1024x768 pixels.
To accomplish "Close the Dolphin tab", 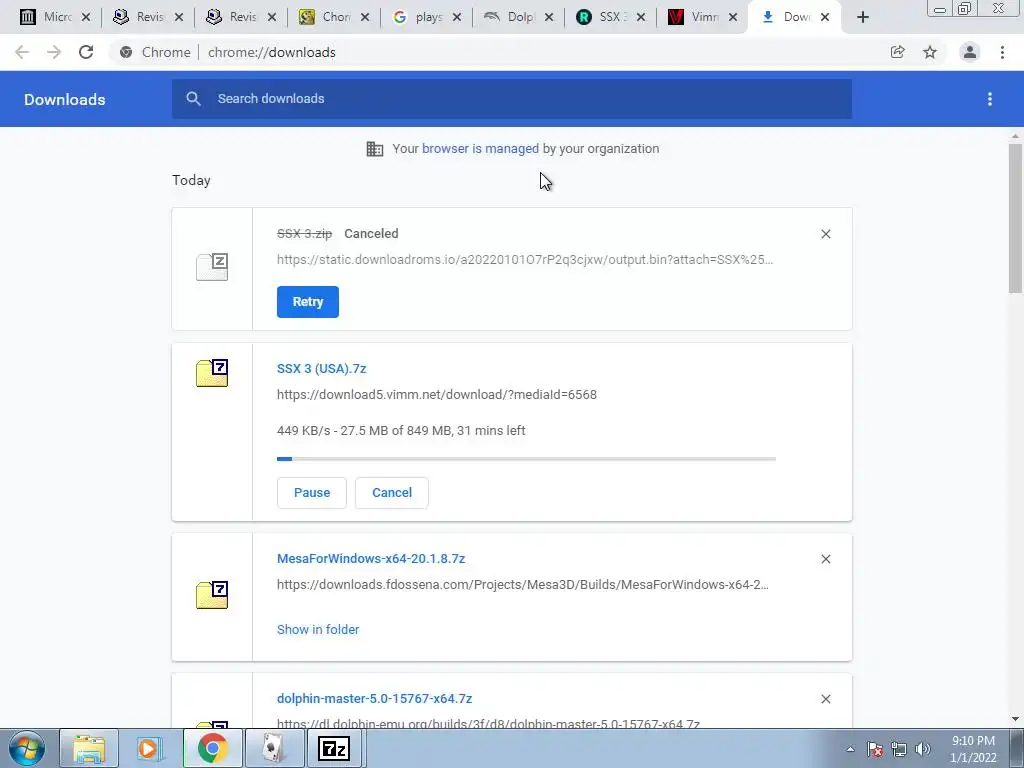I will click(x=549, y=17).
